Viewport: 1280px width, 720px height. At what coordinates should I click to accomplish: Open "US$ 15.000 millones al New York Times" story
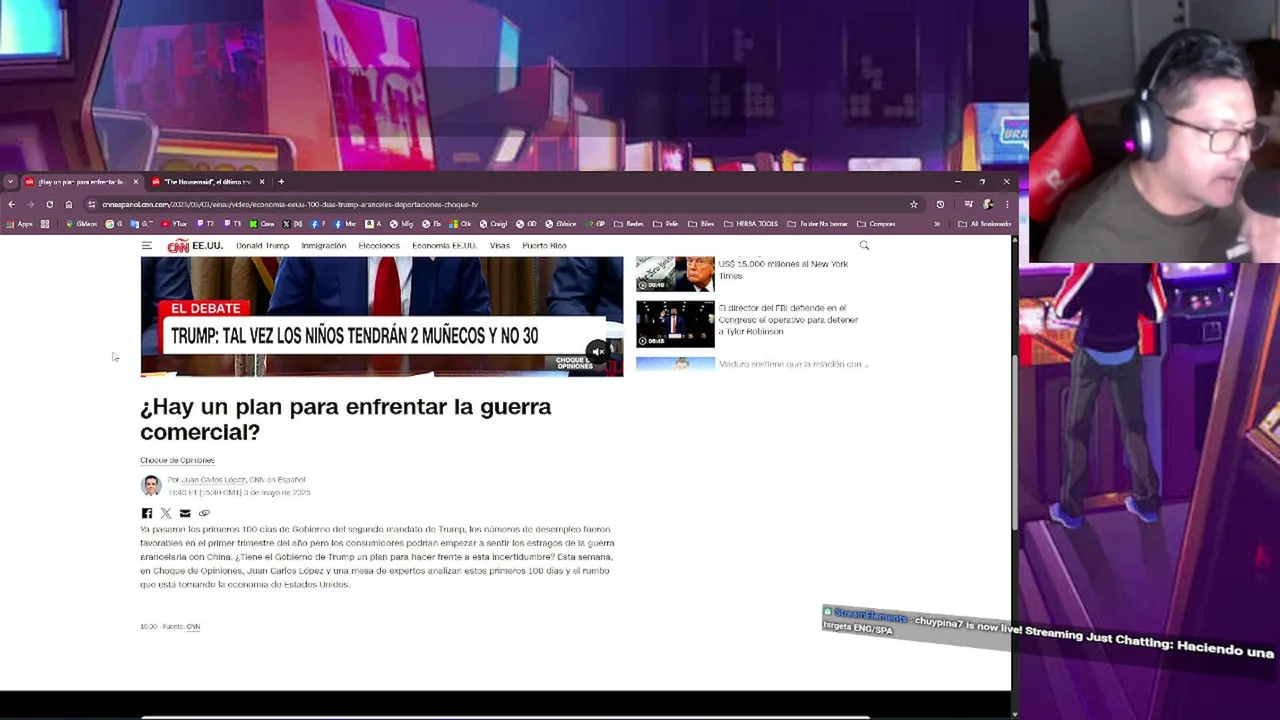(783, 270)
